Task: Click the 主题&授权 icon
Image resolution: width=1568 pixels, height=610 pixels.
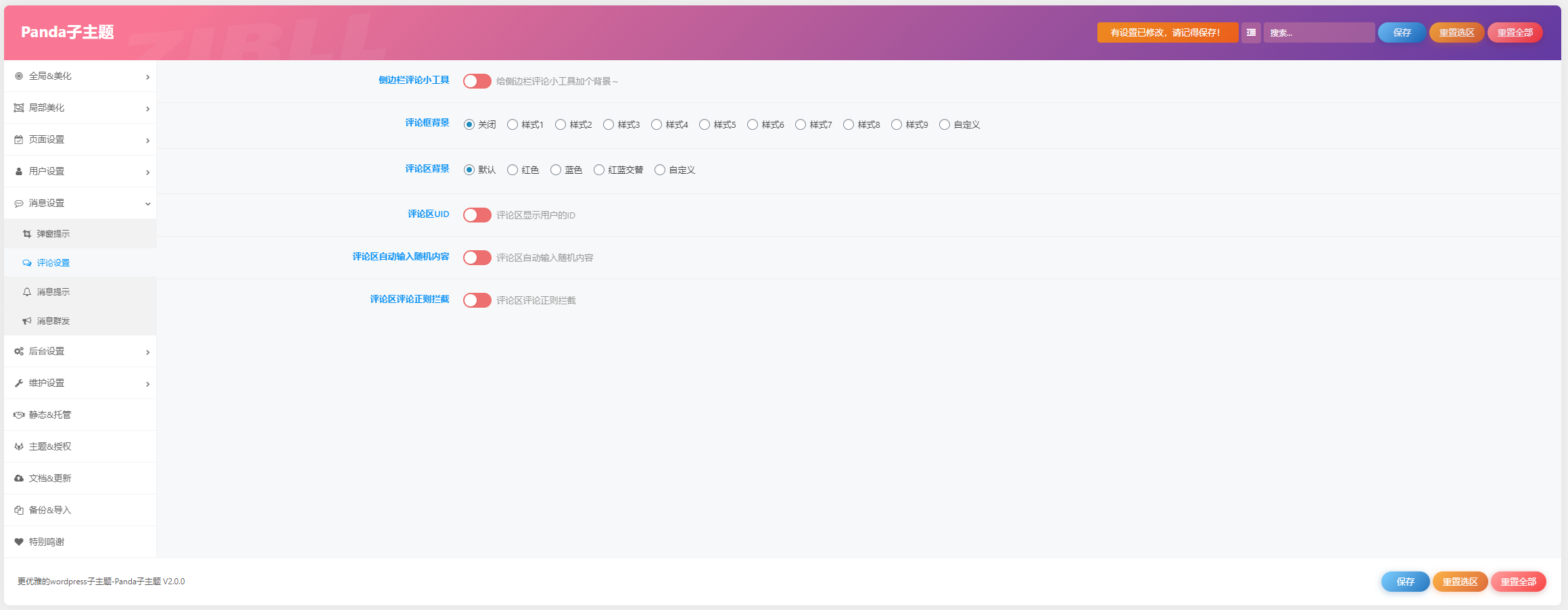Action: 19,446
